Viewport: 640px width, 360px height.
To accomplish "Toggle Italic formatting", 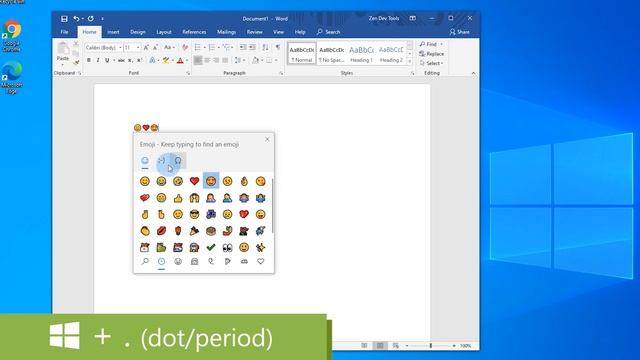I will [98, 60].
